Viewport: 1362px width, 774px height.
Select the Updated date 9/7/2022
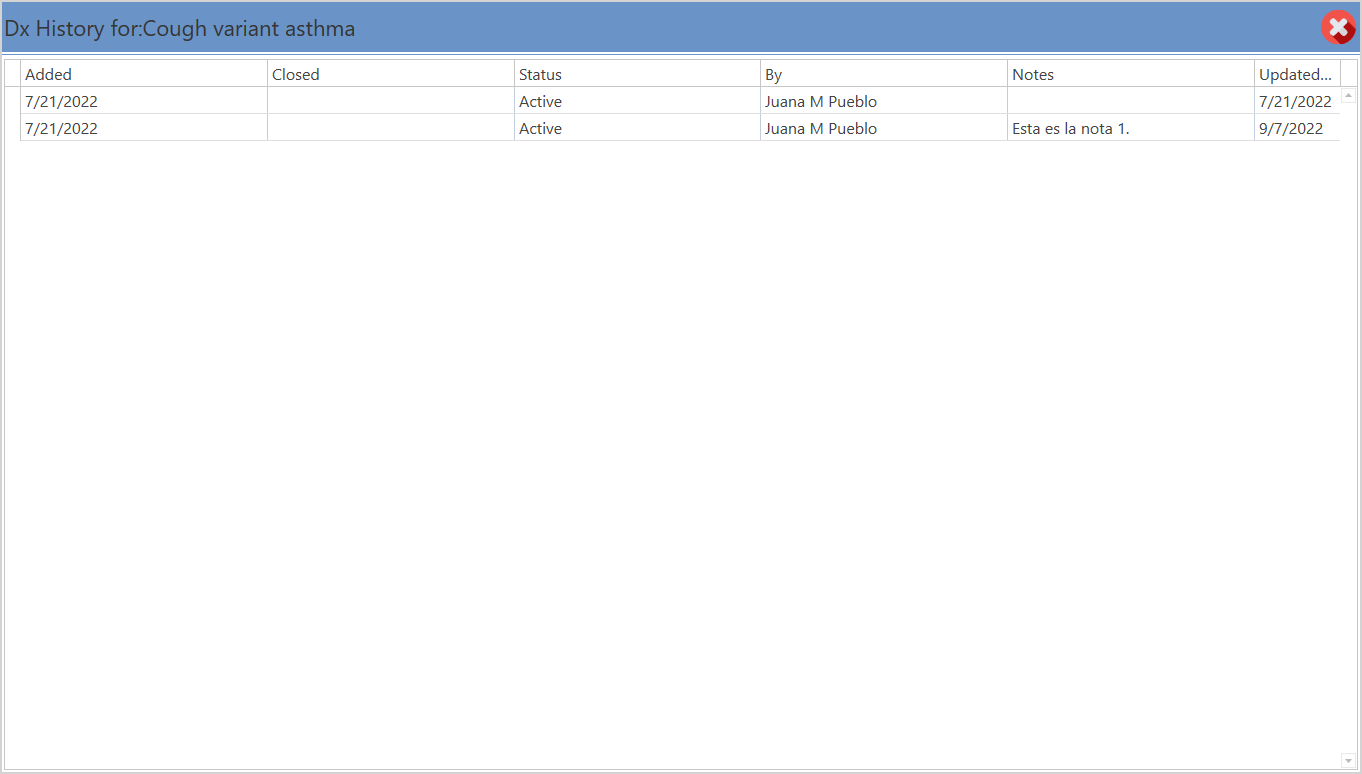tap(1297, 128)
